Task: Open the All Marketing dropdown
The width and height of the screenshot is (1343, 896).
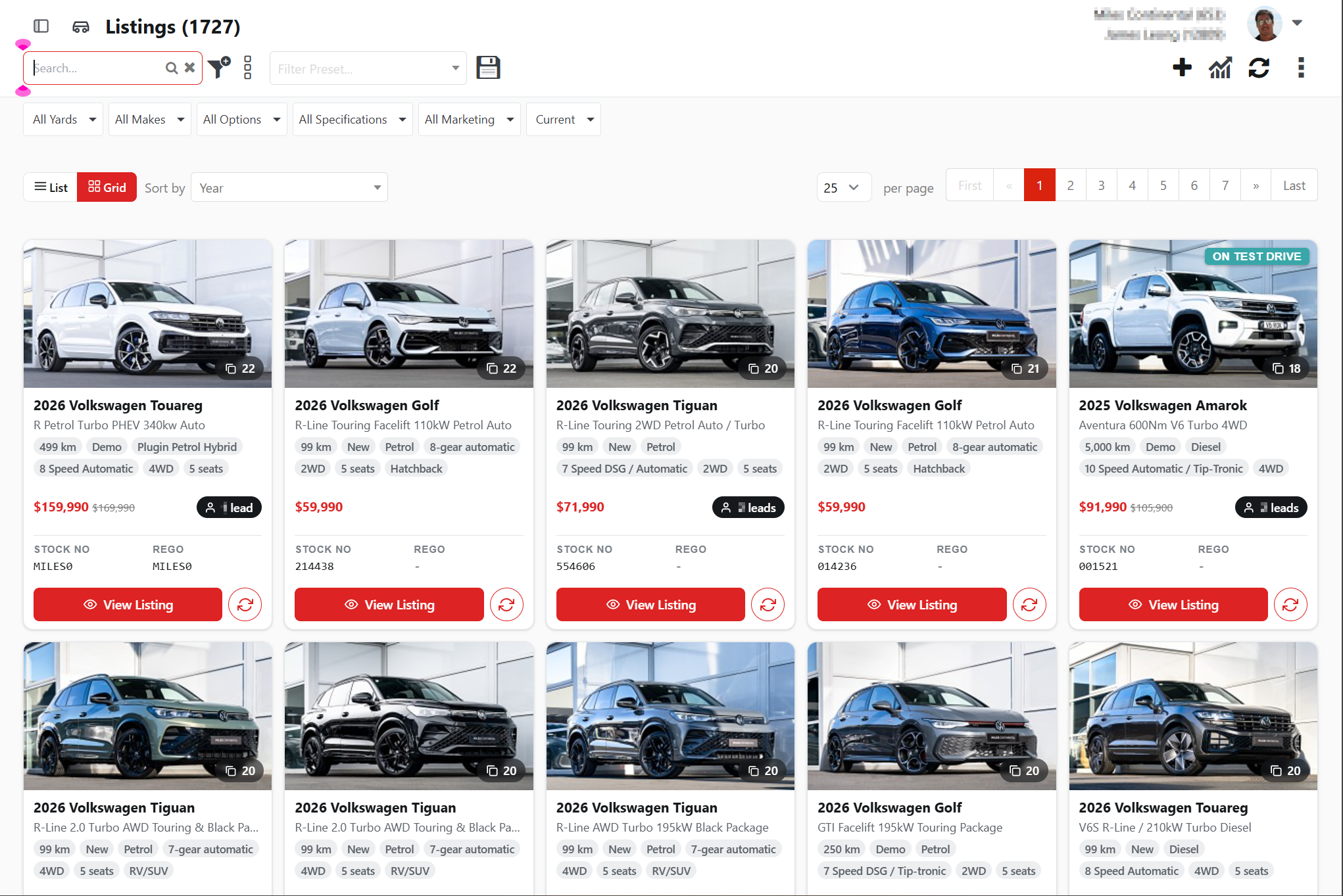Action: coord(469,120)
